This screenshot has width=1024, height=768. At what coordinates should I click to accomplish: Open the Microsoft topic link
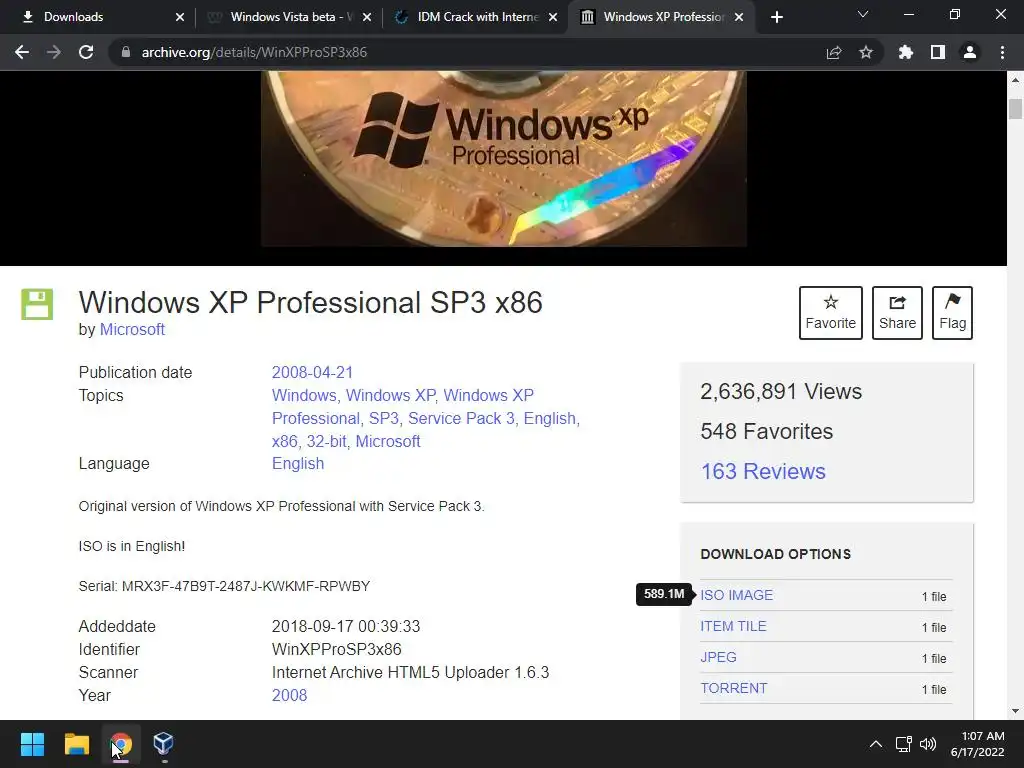(x=388, y=441)
